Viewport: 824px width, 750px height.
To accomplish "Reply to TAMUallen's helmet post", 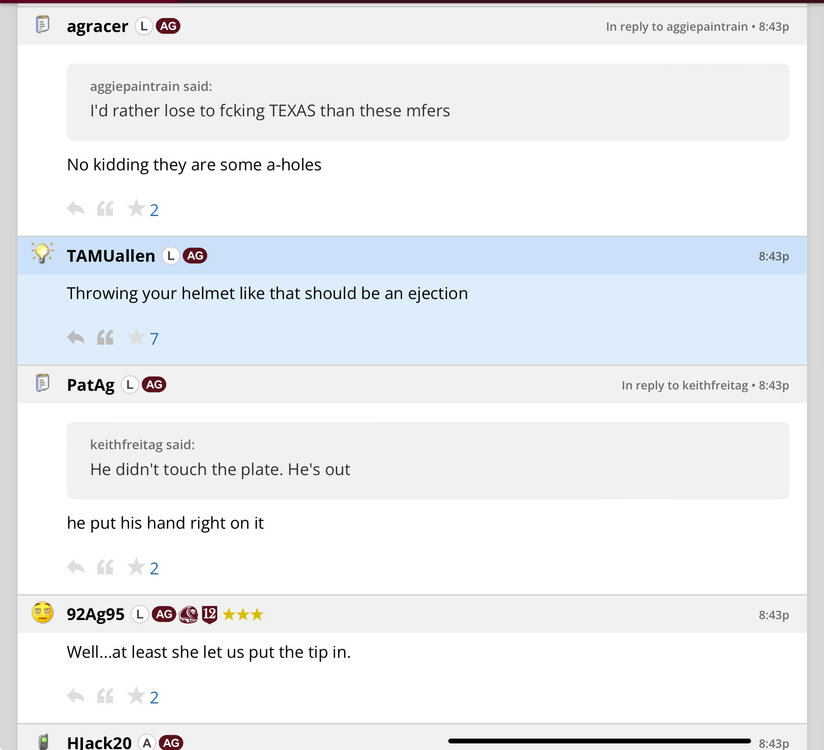I will (76, 338).
